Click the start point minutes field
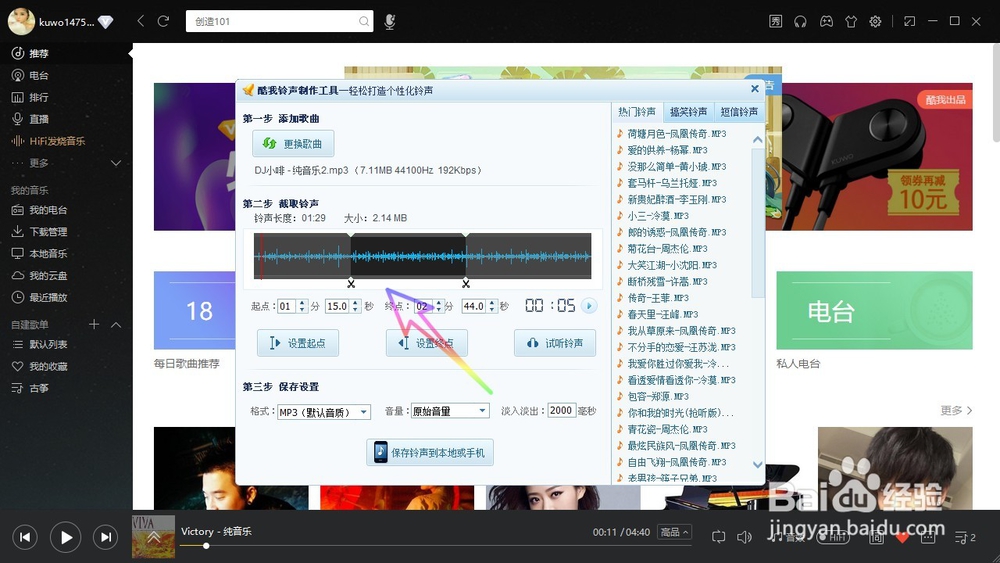1000x563 pixels. (x=287, y=306)
